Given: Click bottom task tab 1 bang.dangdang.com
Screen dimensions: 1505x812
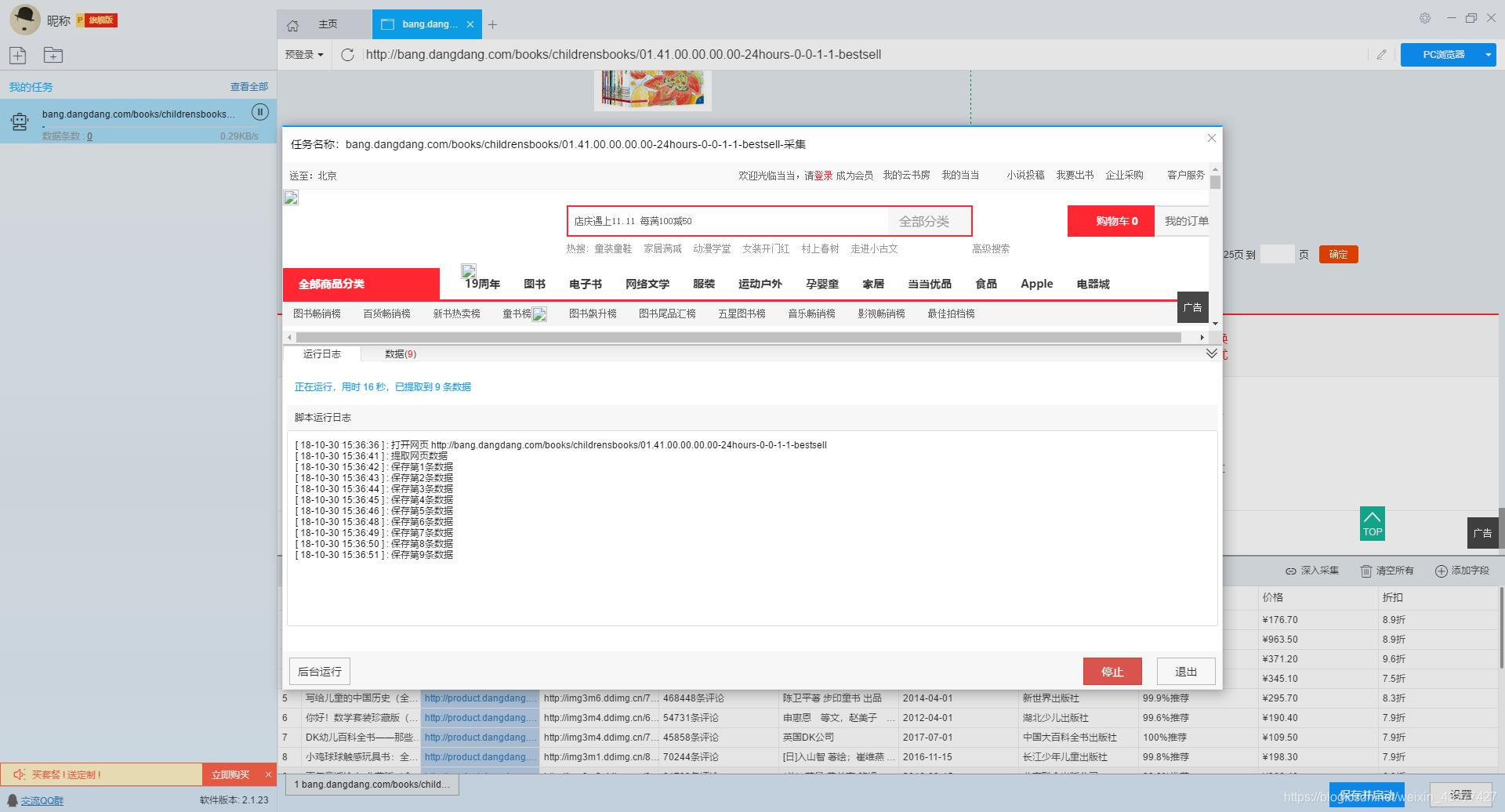Looking at the screenshot, I should (372, 785).
